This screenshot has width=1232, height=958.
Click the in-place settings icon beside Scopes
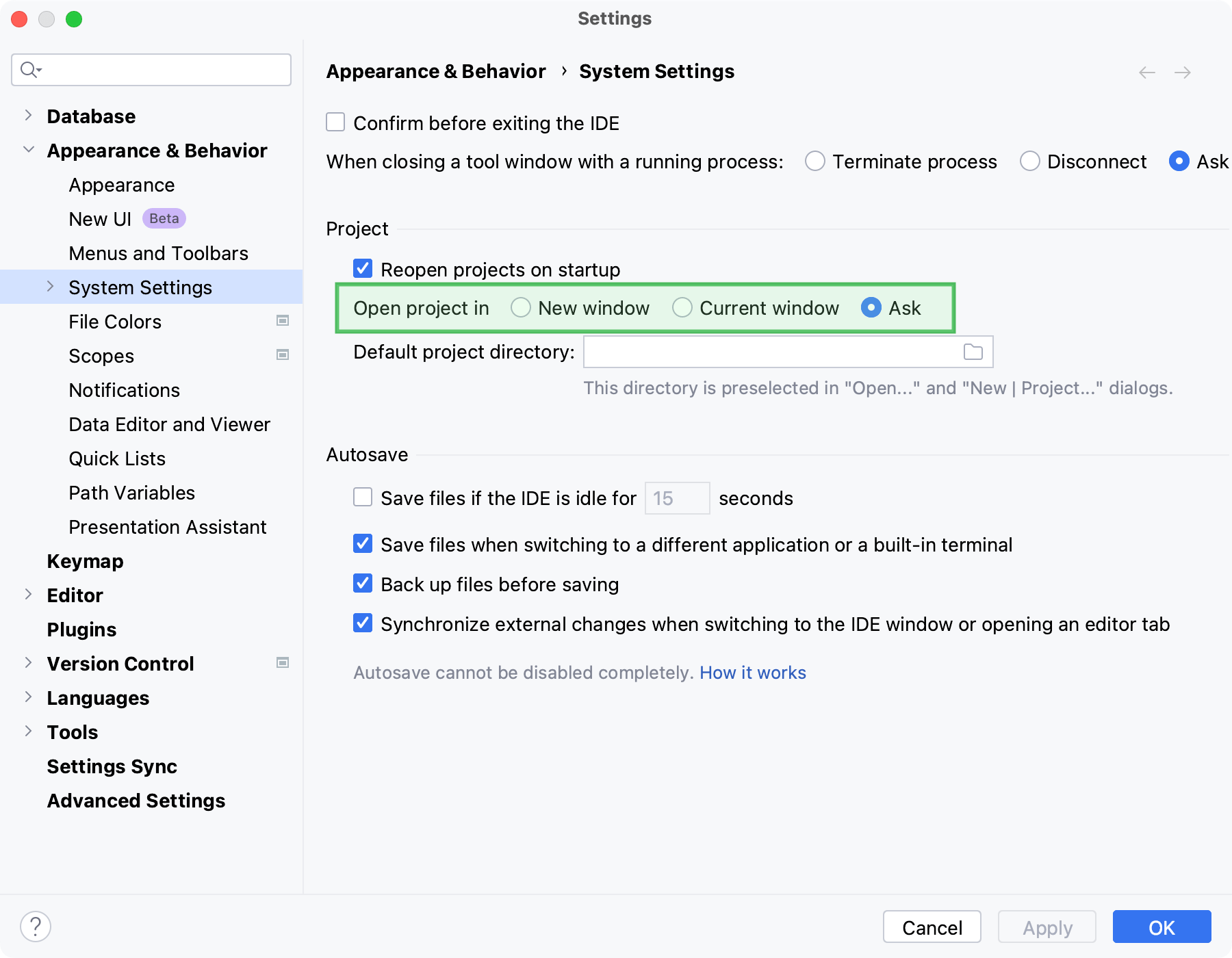(x=282, y=354)
